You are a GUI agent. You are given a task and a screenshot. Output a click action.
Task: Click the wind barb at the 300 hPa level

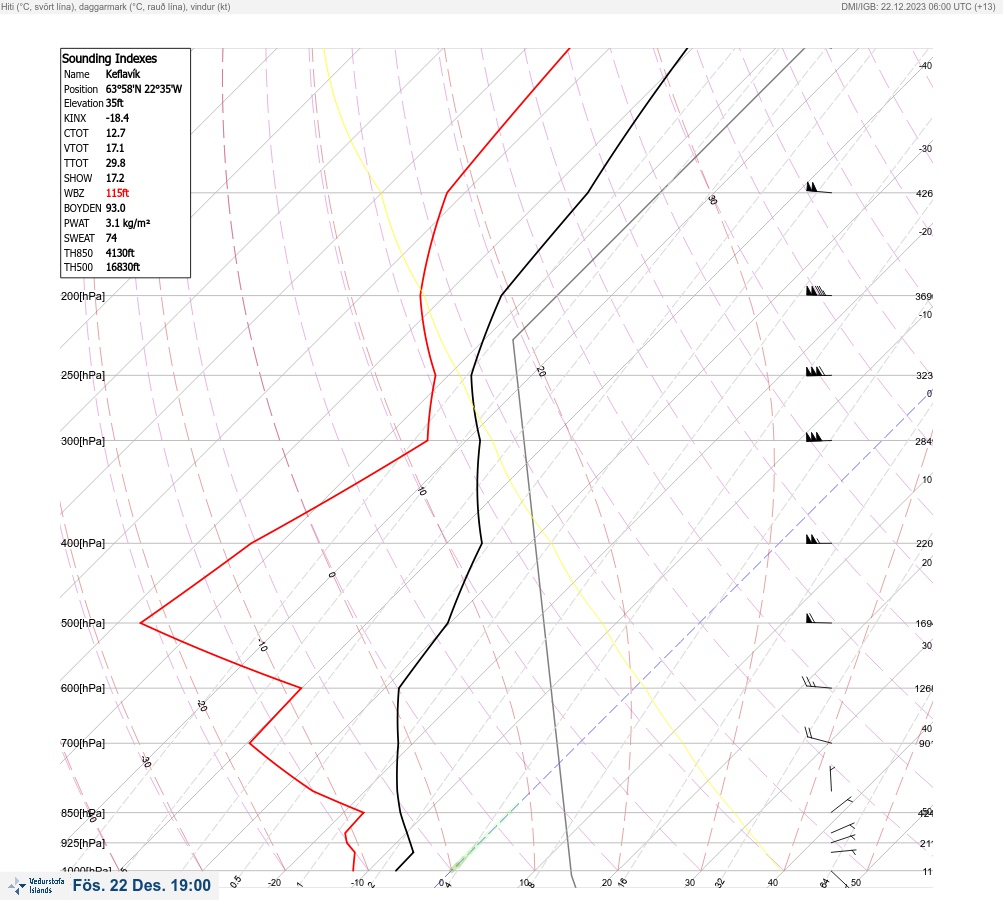818,437
